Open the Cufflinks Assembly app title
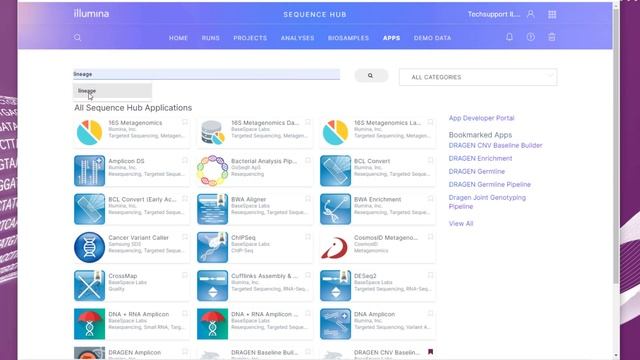The width and height of the screenshot is (640, 360). tap(264, 276)
